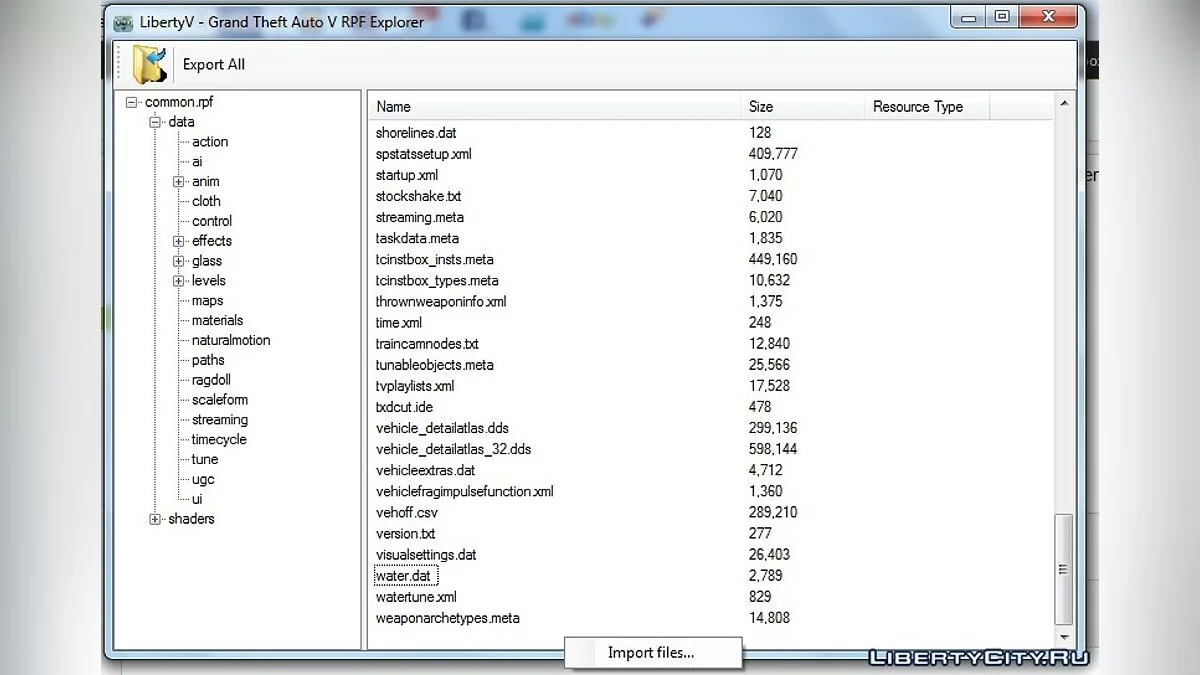Screen dimensions: 1200x675
Task: Expand the anim folder in tree
Action: tap(179, 182)
